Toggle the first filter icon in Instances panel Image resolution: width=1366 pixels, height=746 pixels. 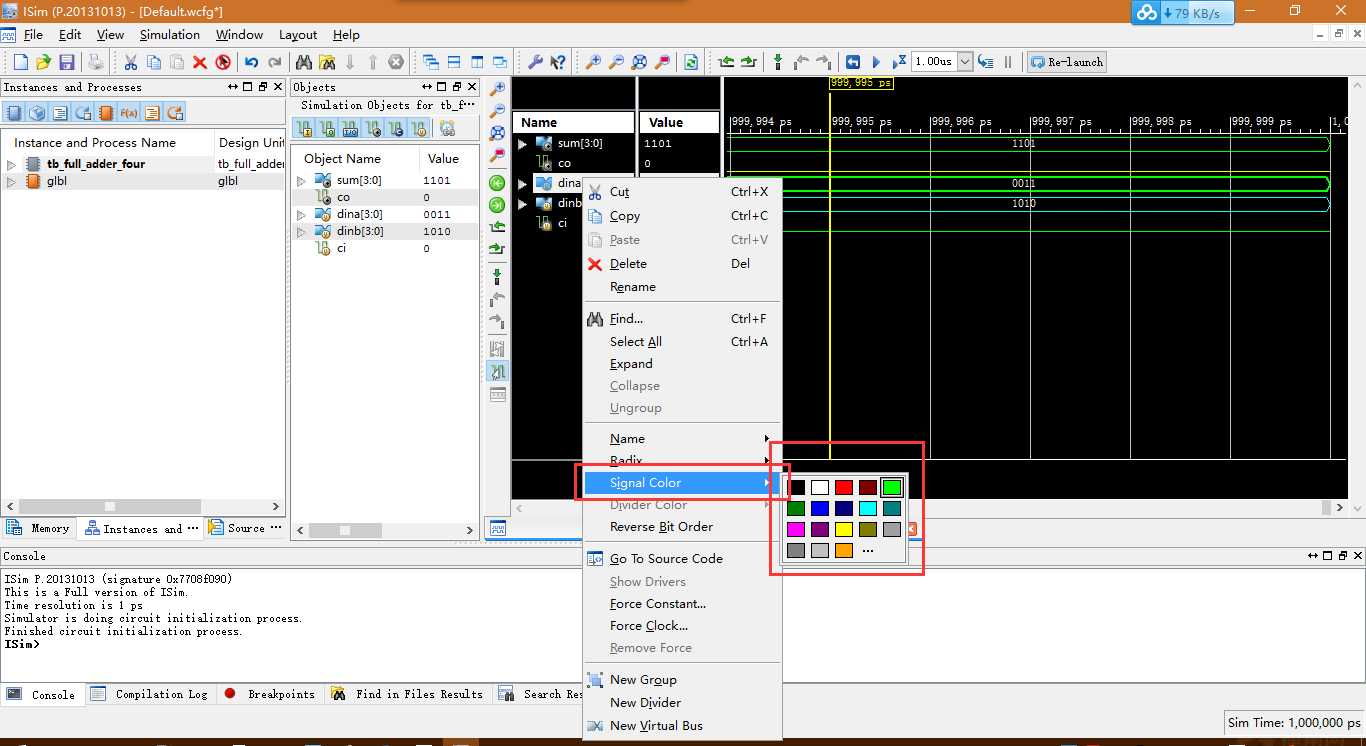click(14, 113)
